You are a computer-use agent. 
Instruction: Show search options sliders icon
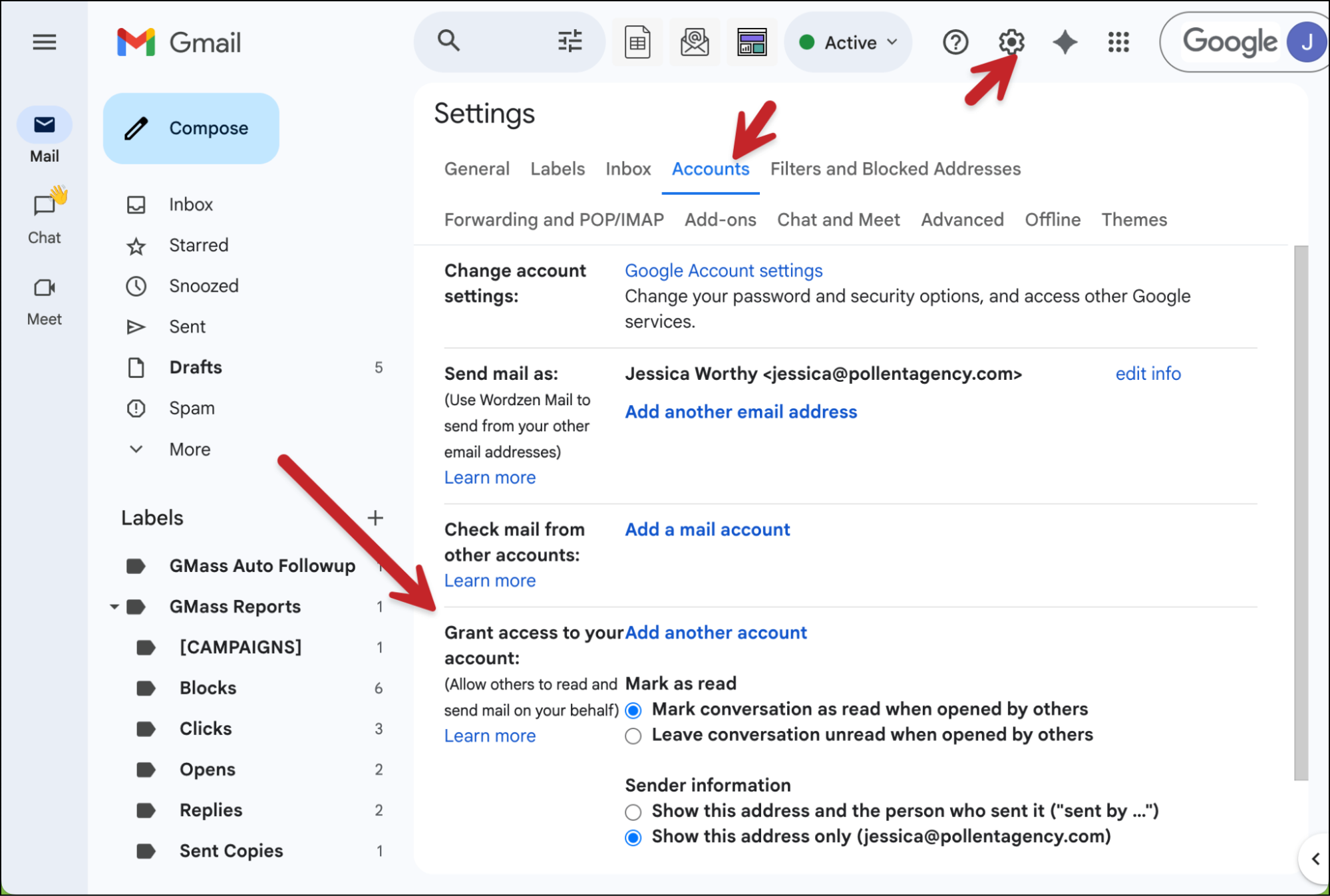[x=570, y=41]
